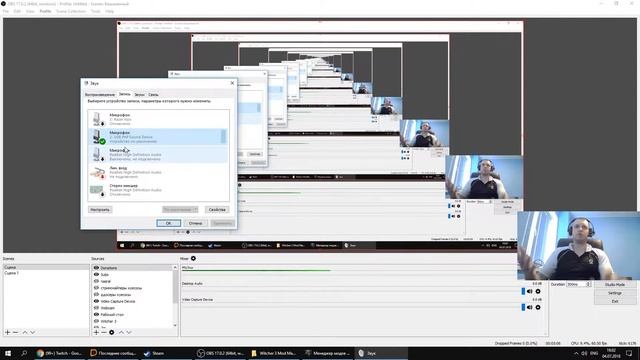This screenshot has height=360, width=640.
Task: Open Windows Start menu
Action: pyautogui.click(x=8, y=353)
